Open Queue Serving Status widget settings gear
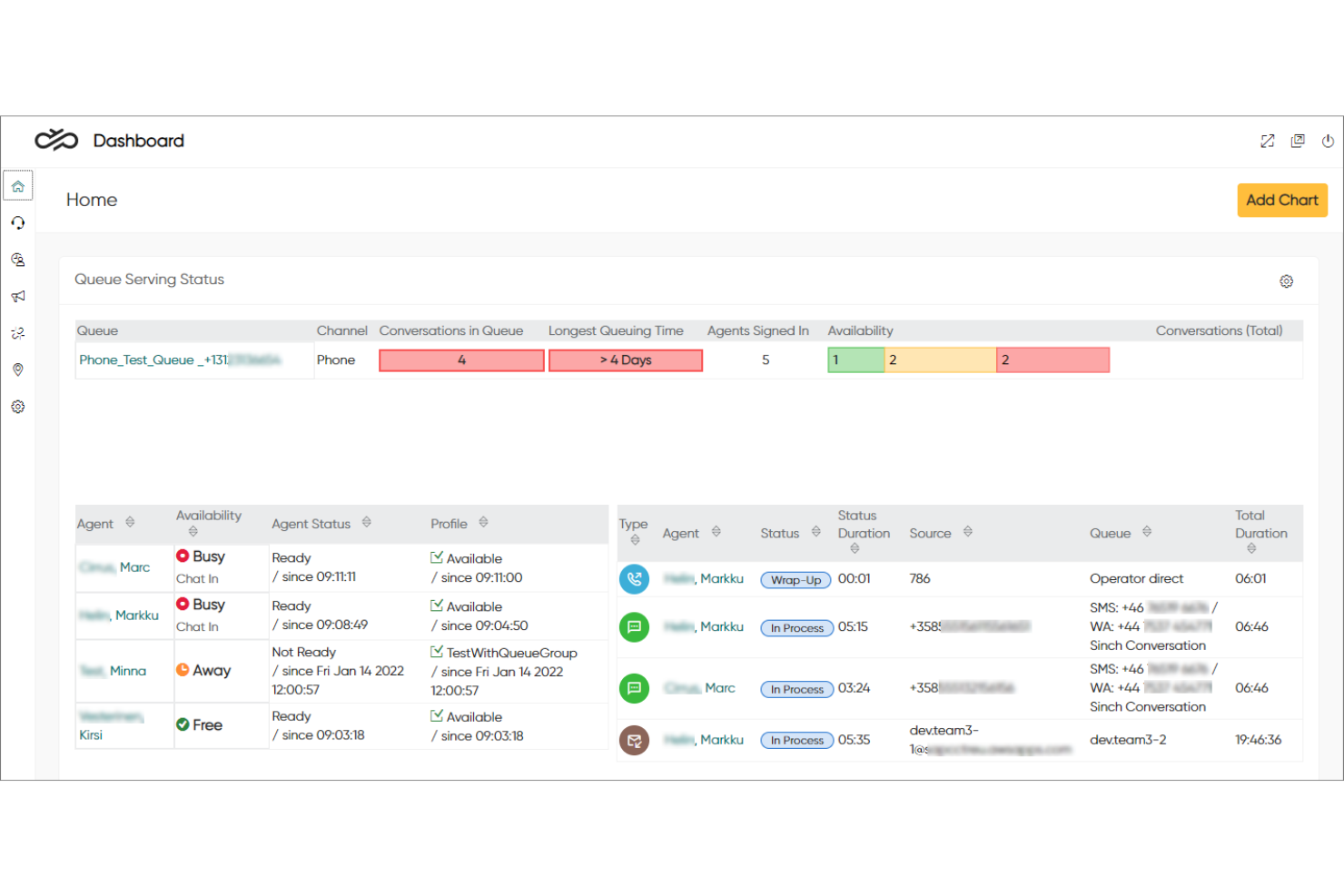Image resolution: width=1344 pixels, height=896 pixels. pos(1287,281)
